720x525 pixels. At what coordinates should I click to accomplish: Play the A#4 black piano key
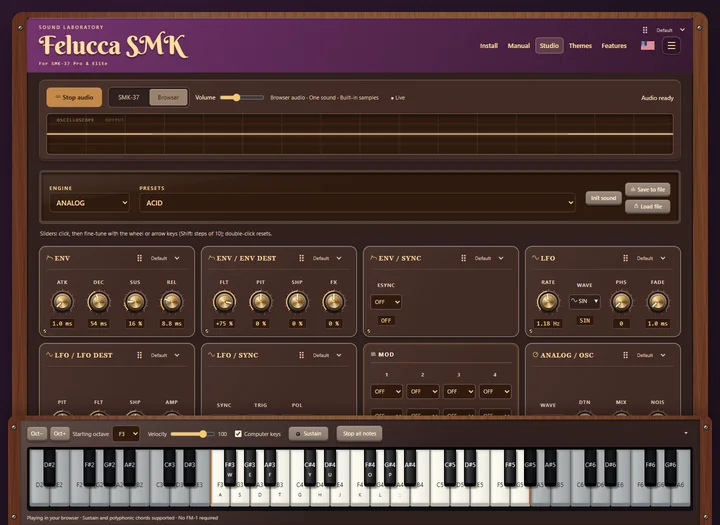(410, 467)
